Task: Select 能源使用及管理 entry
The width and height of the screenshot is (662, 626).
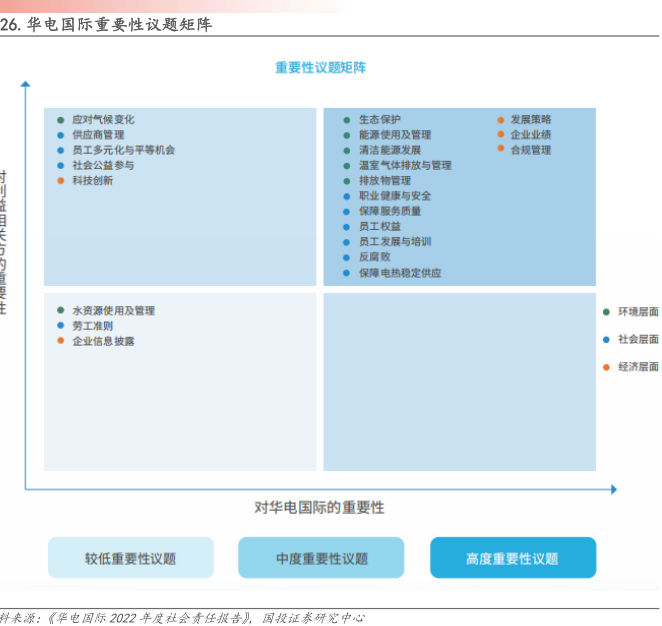Action: click(x=395, y=135)
